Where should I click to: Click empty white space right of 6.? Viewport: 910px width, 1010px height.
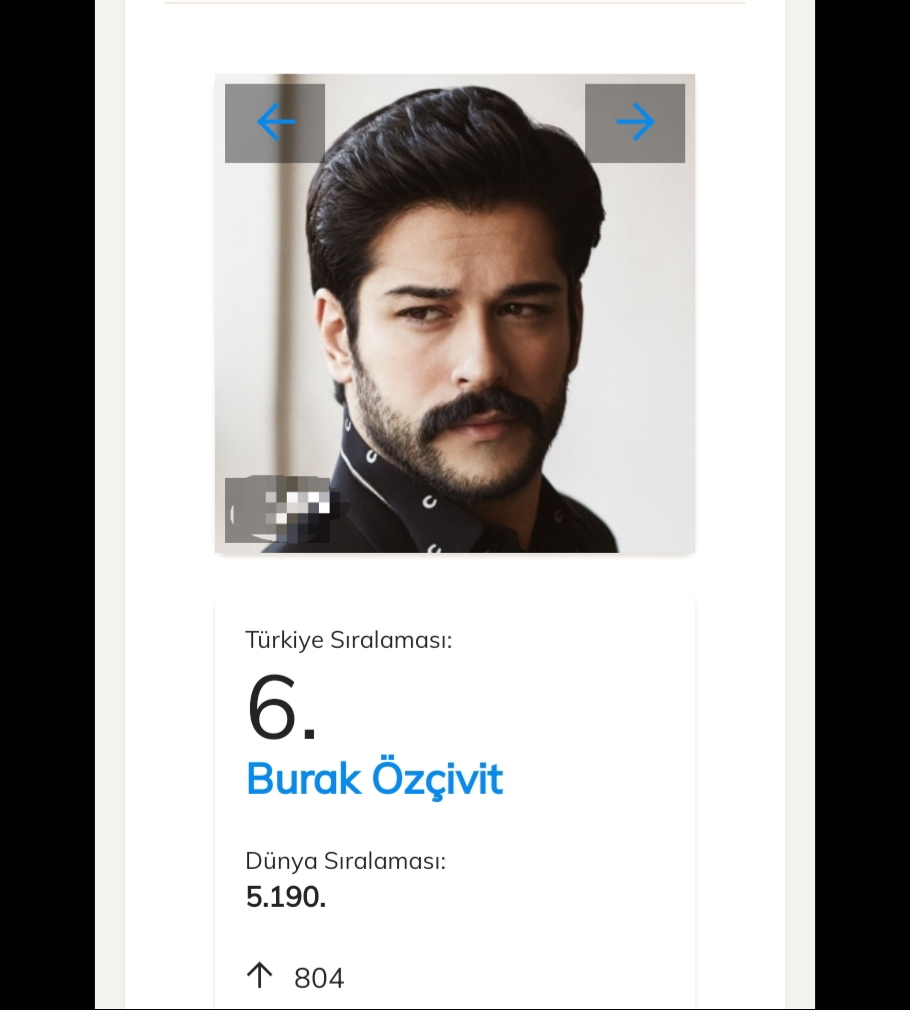[x=502, y=707]
